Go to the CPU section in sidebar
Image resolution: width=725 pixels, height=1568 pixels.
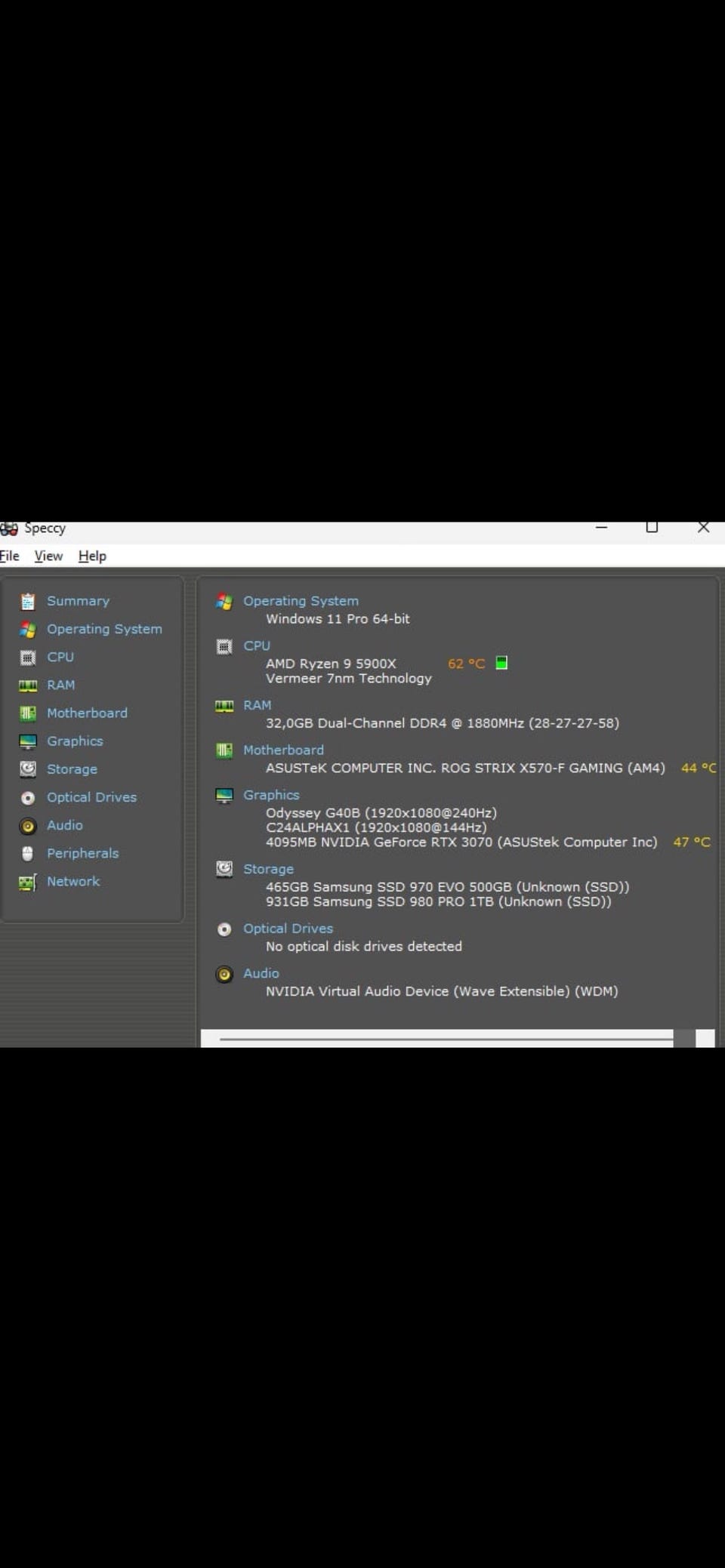tap(60, 657)
